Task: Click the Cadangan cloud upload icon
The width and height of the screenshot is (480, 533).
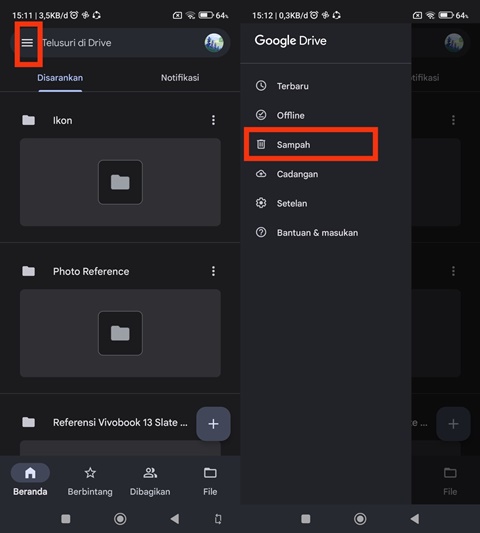Action: (261, 174)
